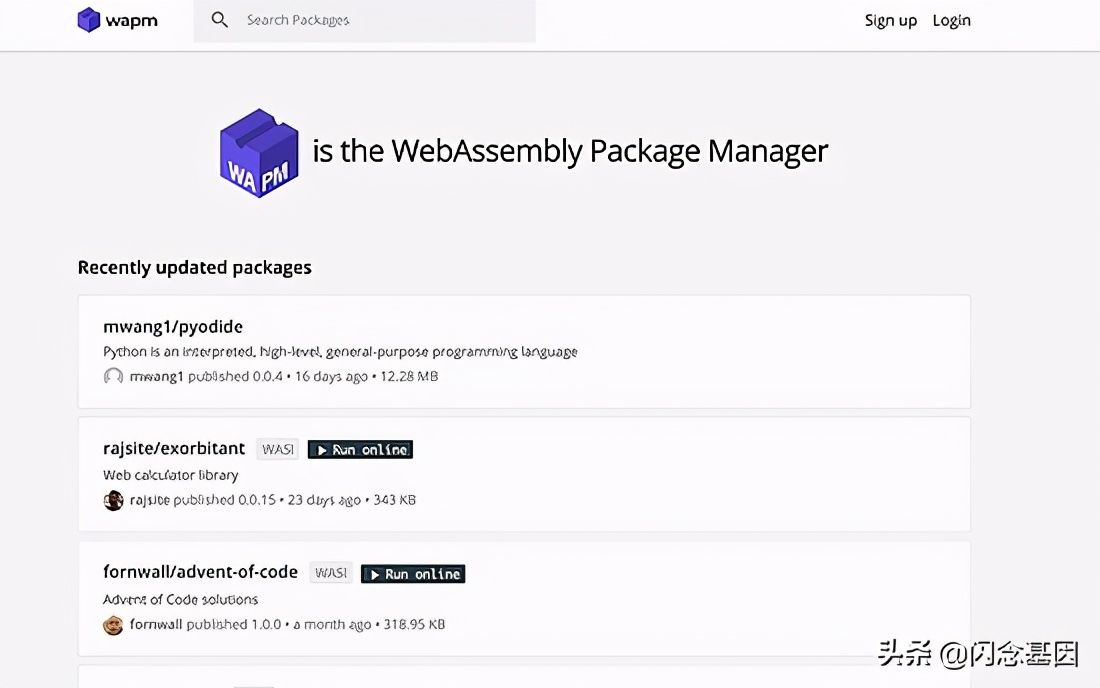1100x688 pixels.
Task: Open the fornwall/advent-of-code package link
Action: click(x=200, y=571)
